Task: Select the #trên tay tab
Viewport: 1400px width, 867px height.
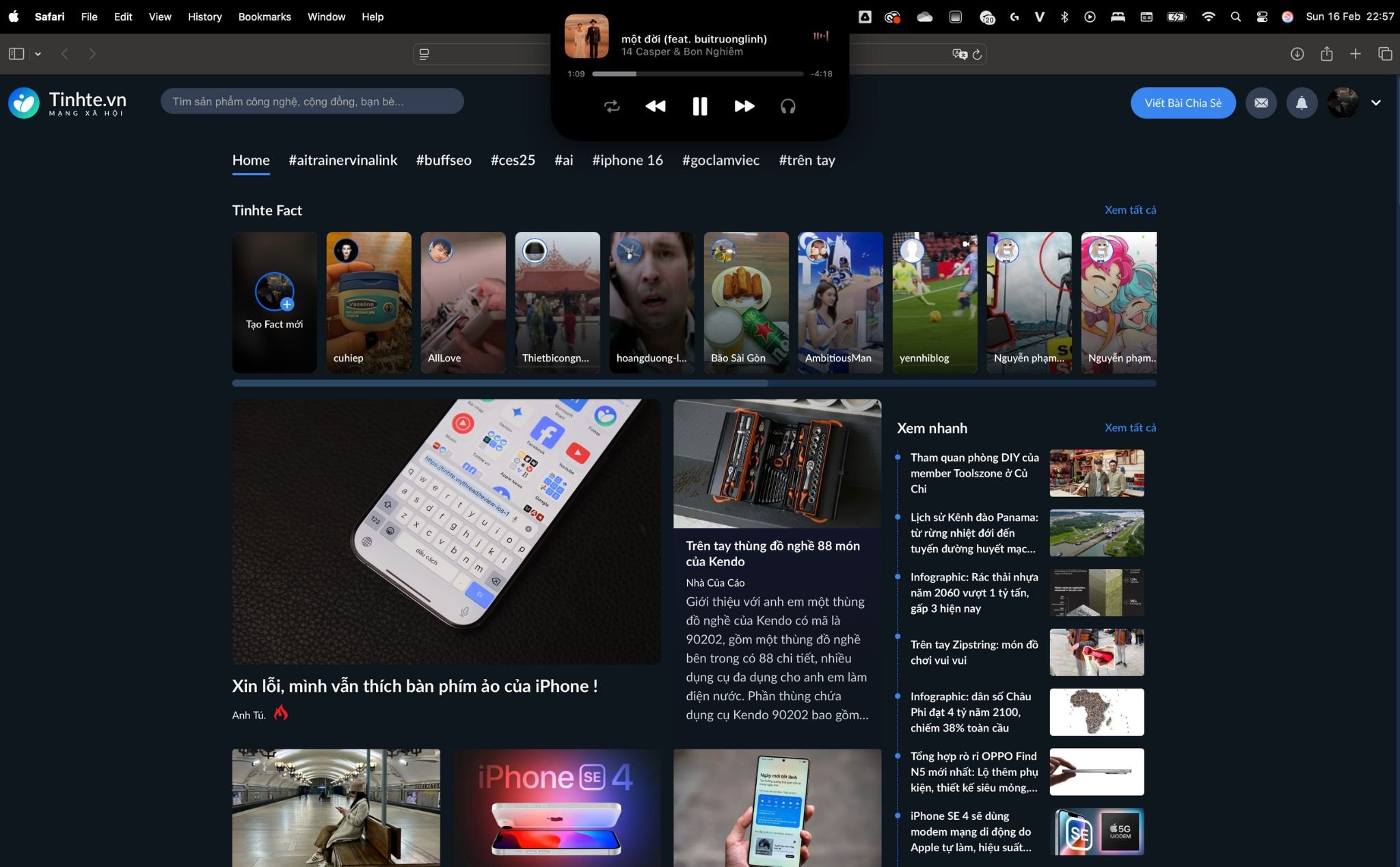Action: tap(807, 160)
